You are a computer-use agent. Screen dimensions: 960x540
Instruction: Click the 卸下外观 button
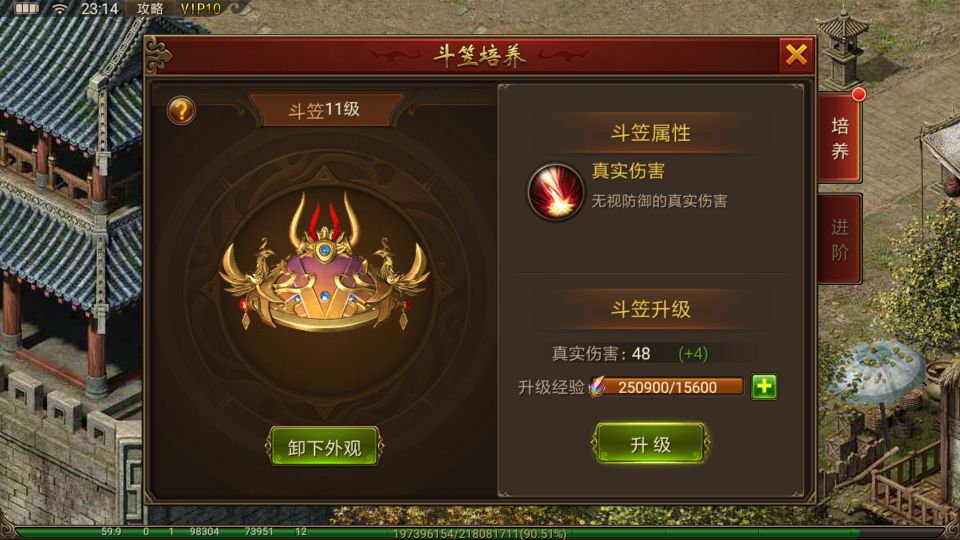tap(324, 447)
